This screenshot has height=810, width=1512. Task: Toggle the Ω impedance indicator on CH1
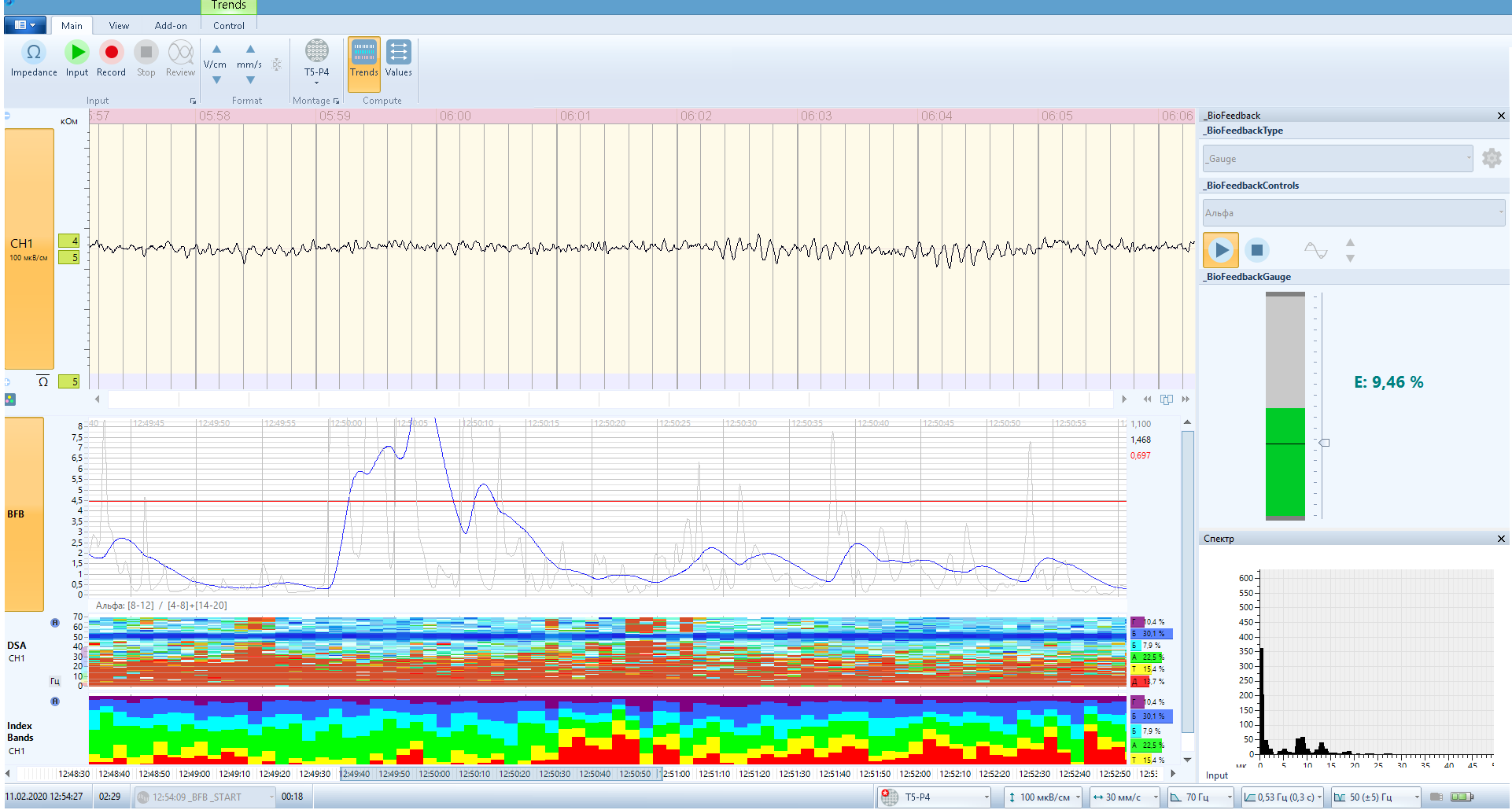click(43, 381)
